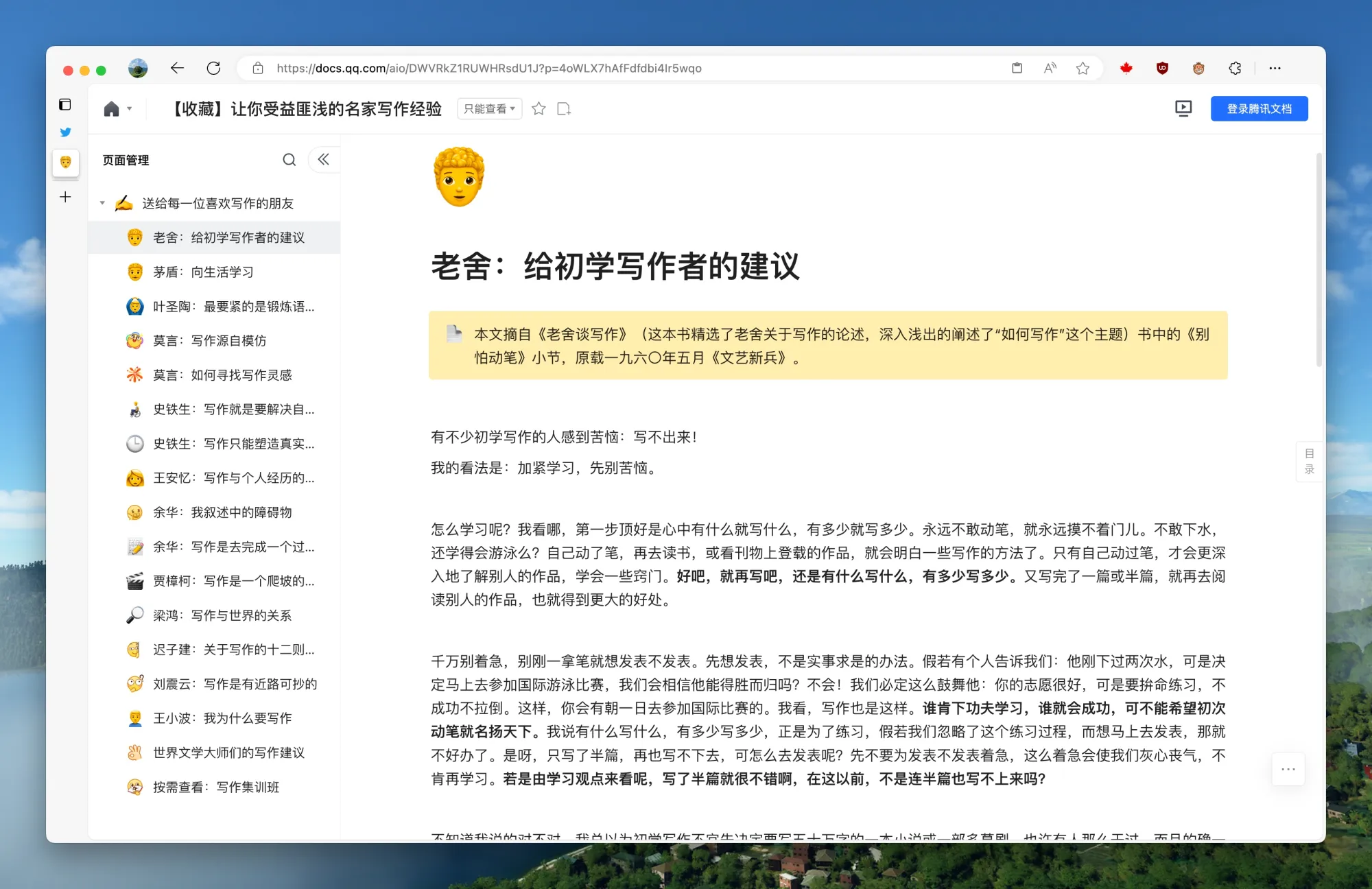Toggle browser favorites star in the address bar
The height and width of the screenshot is (889, 1372).
(x=1083, y=68)
